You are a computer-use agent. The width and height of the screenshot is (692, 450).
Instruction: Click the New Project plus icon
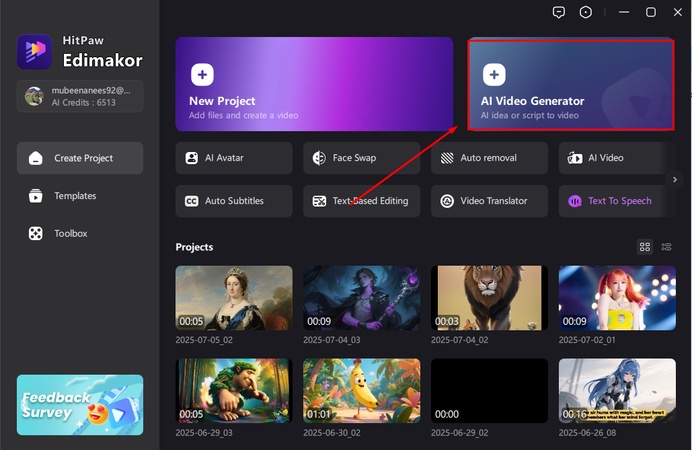pyautogui.click(x=202, y=75)
